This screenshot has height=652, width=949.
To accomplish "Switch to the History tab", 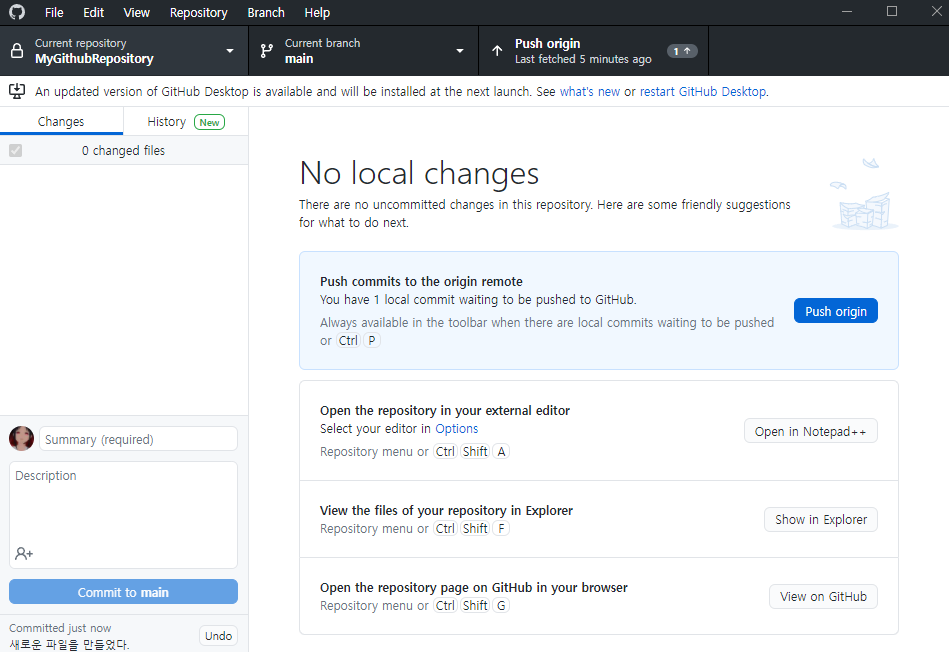I will (x=186, y=122).
